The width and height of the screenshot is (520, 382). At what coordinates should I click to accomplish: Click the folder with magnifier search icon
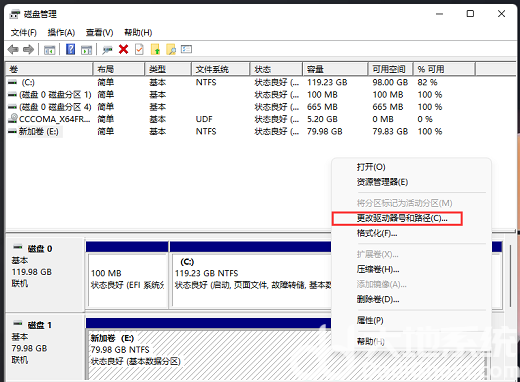pos(171,49)
